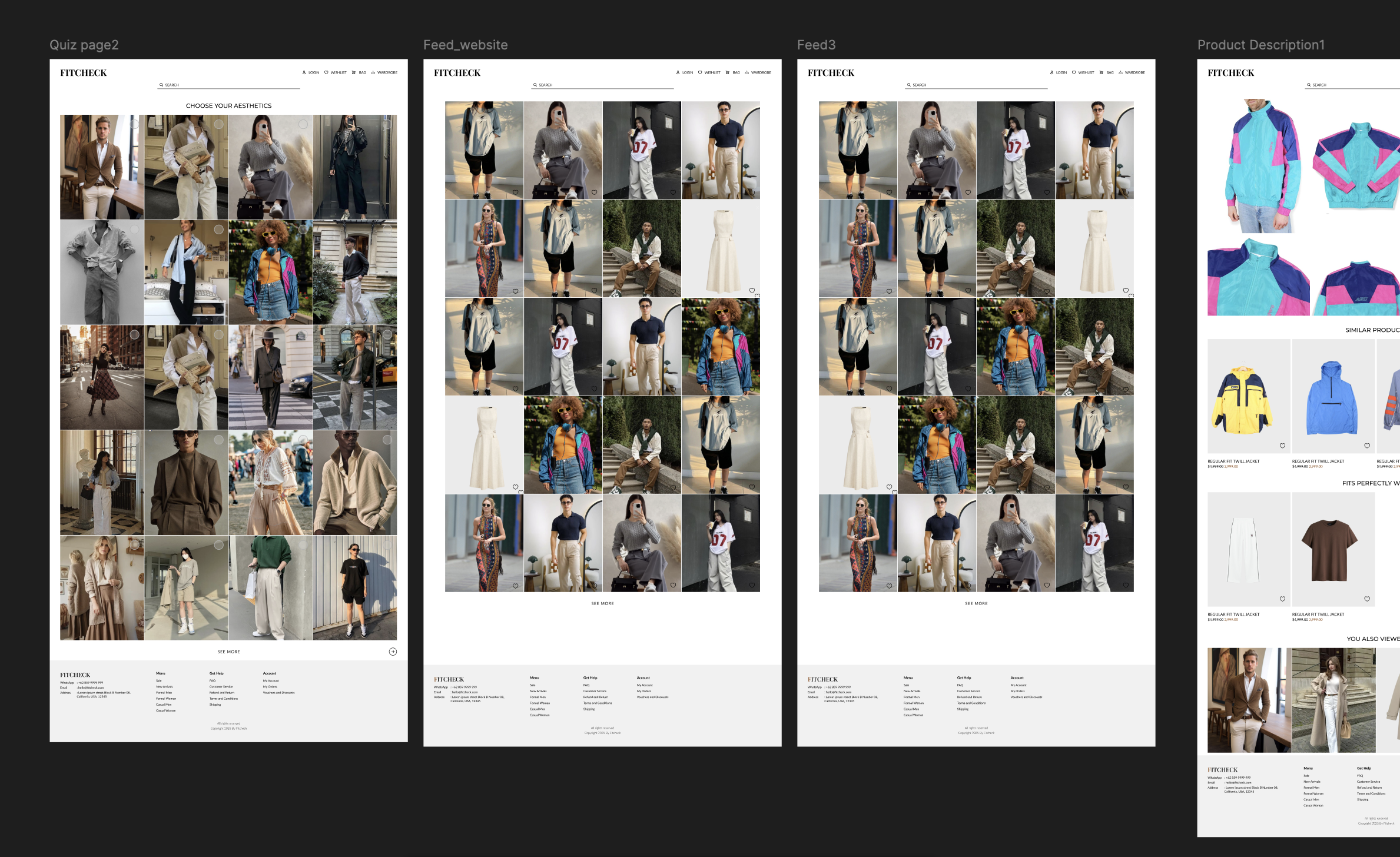Click the heart icon on the brown t-shirt product
Screen dimensions: 1400x857
pyautogui.click(x=1367, y=599)
